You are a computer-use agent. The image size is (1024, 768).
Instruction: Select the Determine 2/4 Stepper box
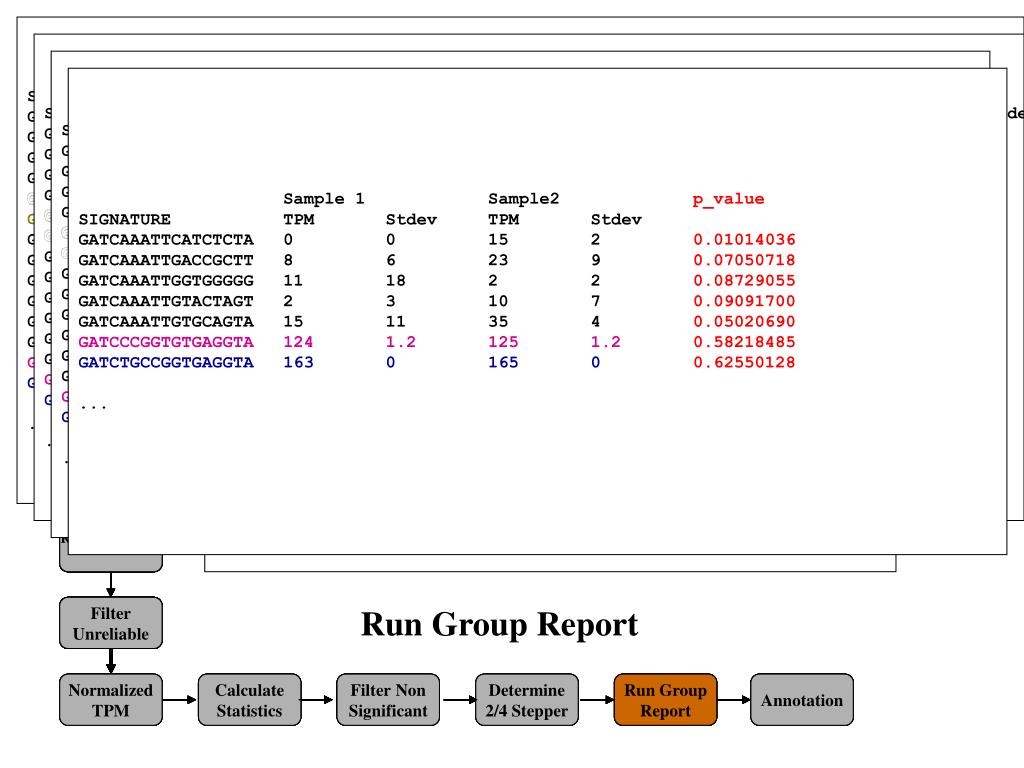[x=527, y=699]
